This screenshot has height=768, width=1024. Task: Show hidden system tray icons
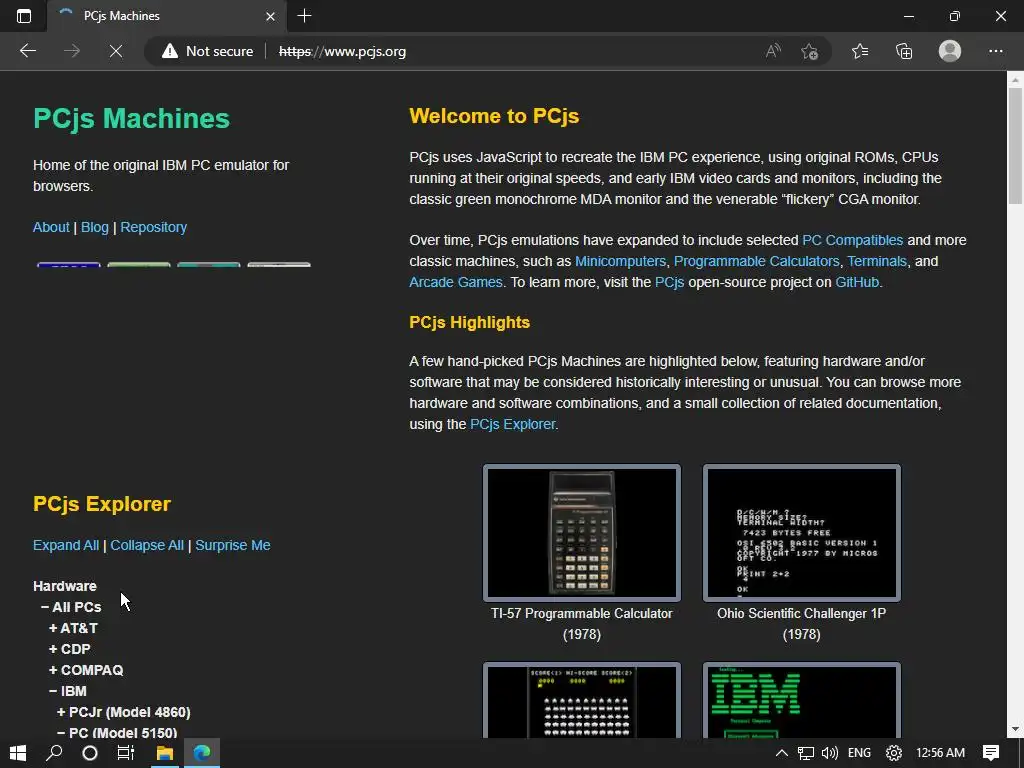[x=781, y=753]
